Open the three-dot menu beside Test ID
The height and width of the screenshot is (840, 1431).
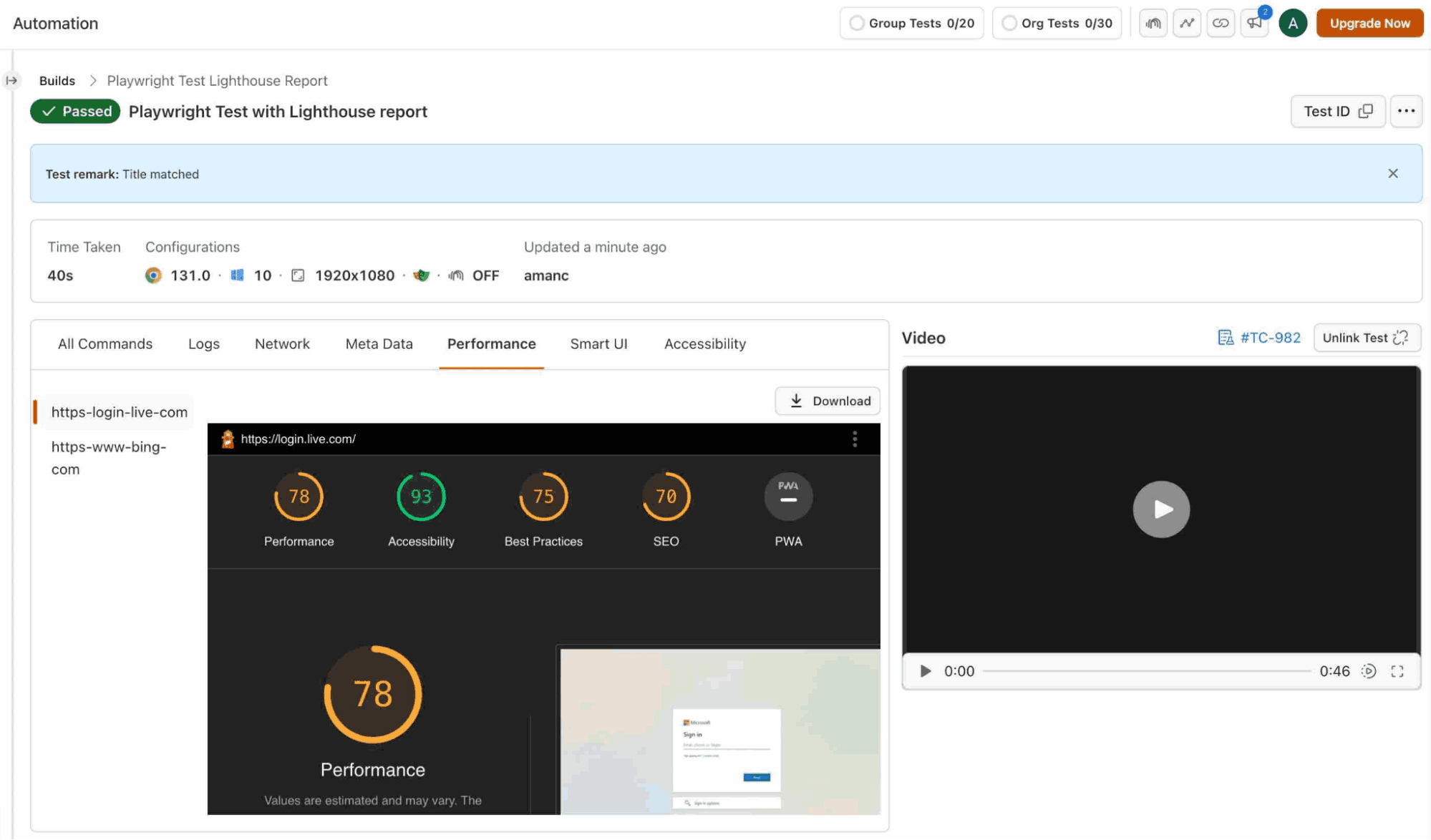click(x=1407, y=111)
